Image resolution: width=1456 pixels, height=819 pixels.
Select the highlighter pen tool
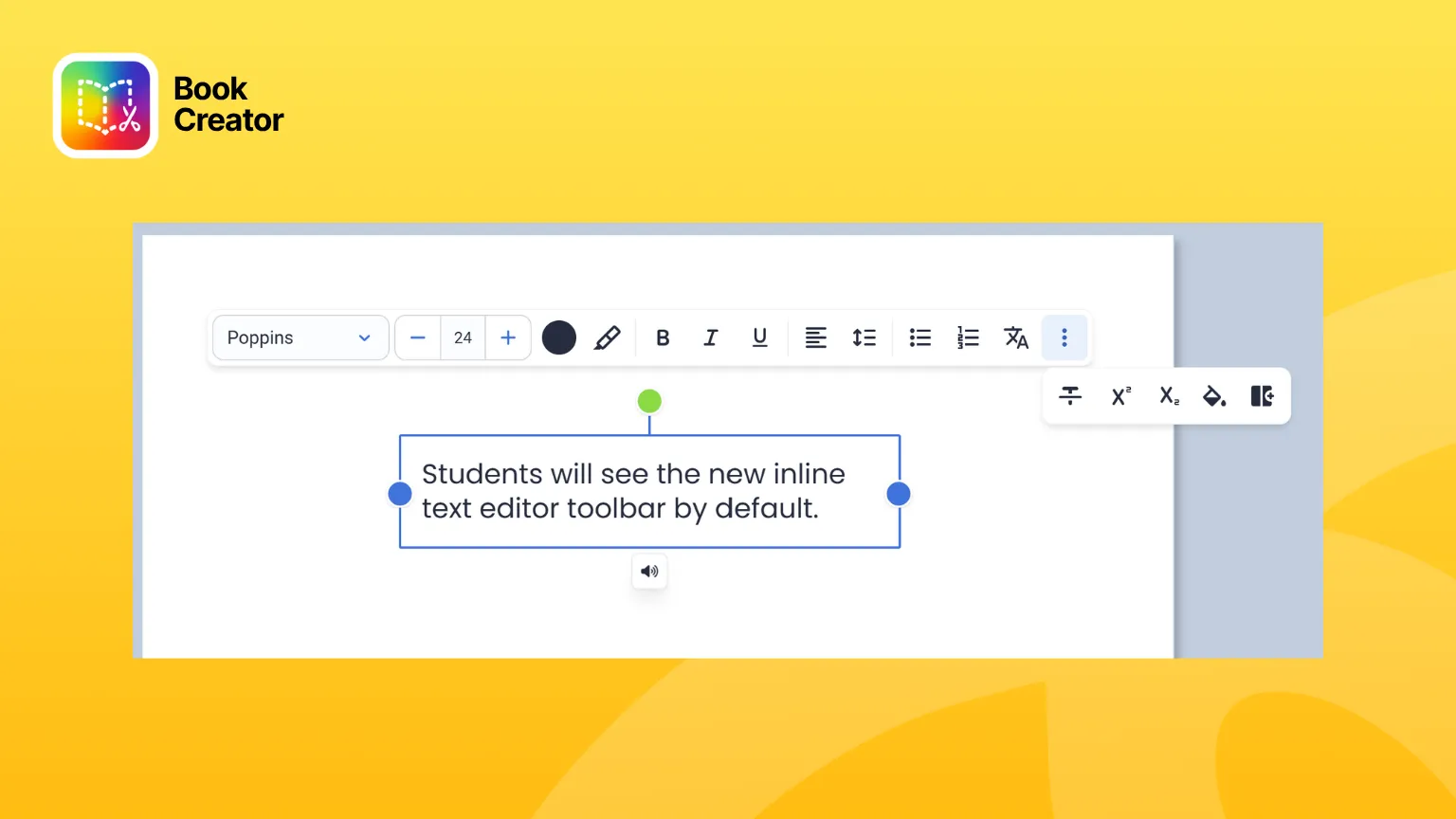coord(608,337)
